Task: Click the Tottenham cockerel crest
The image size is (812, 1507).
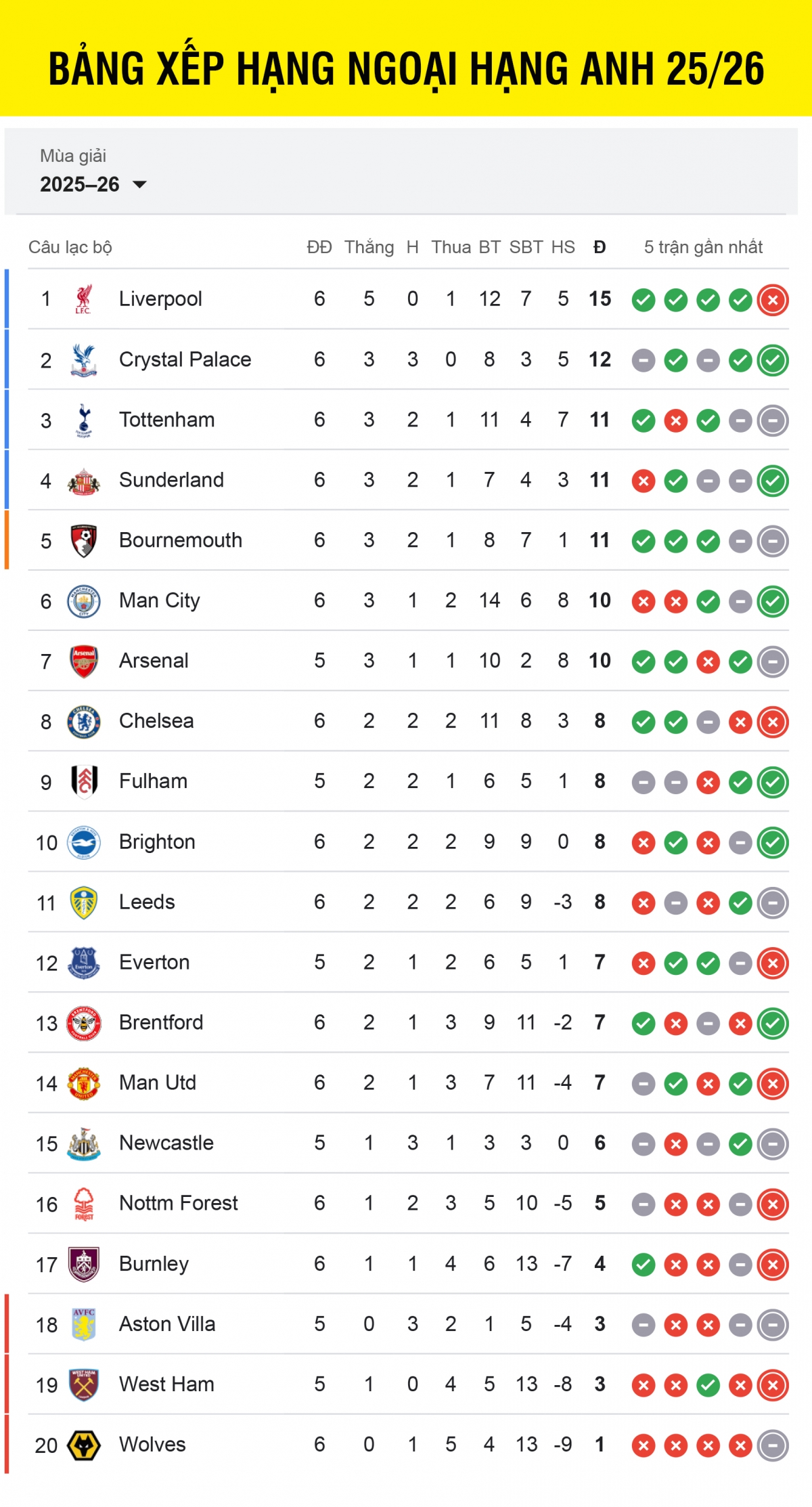Action: [x=84, y=420]
